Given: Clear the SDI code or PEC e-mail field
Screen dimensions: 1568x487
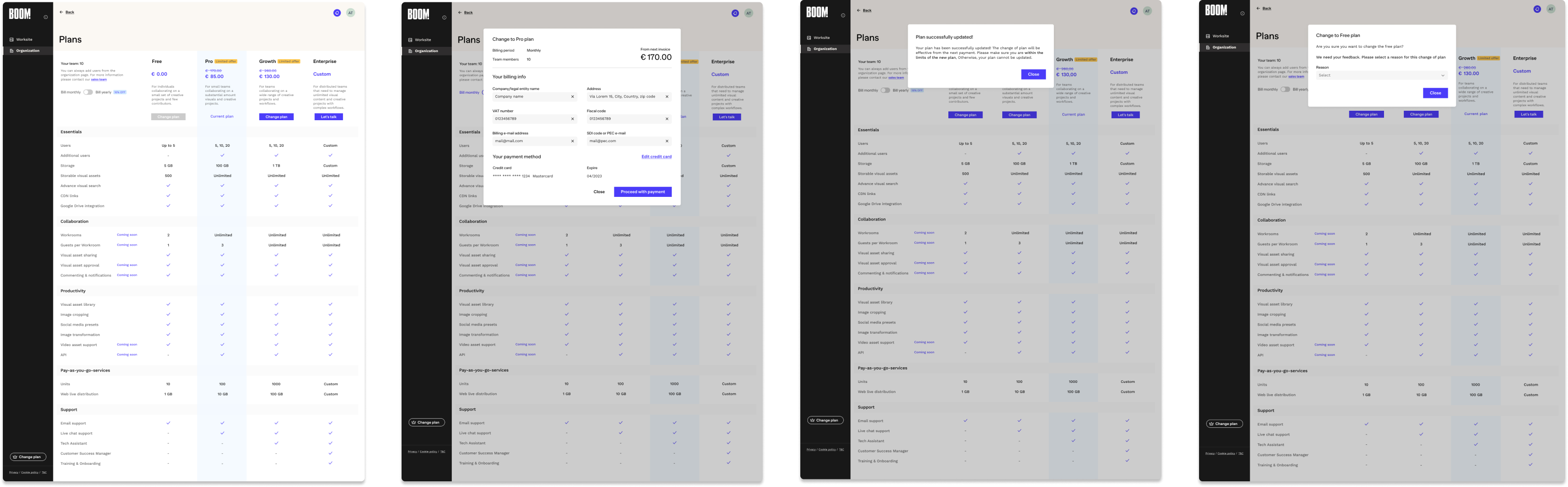Looking at the screenshot, I should [x=666, y=141].
